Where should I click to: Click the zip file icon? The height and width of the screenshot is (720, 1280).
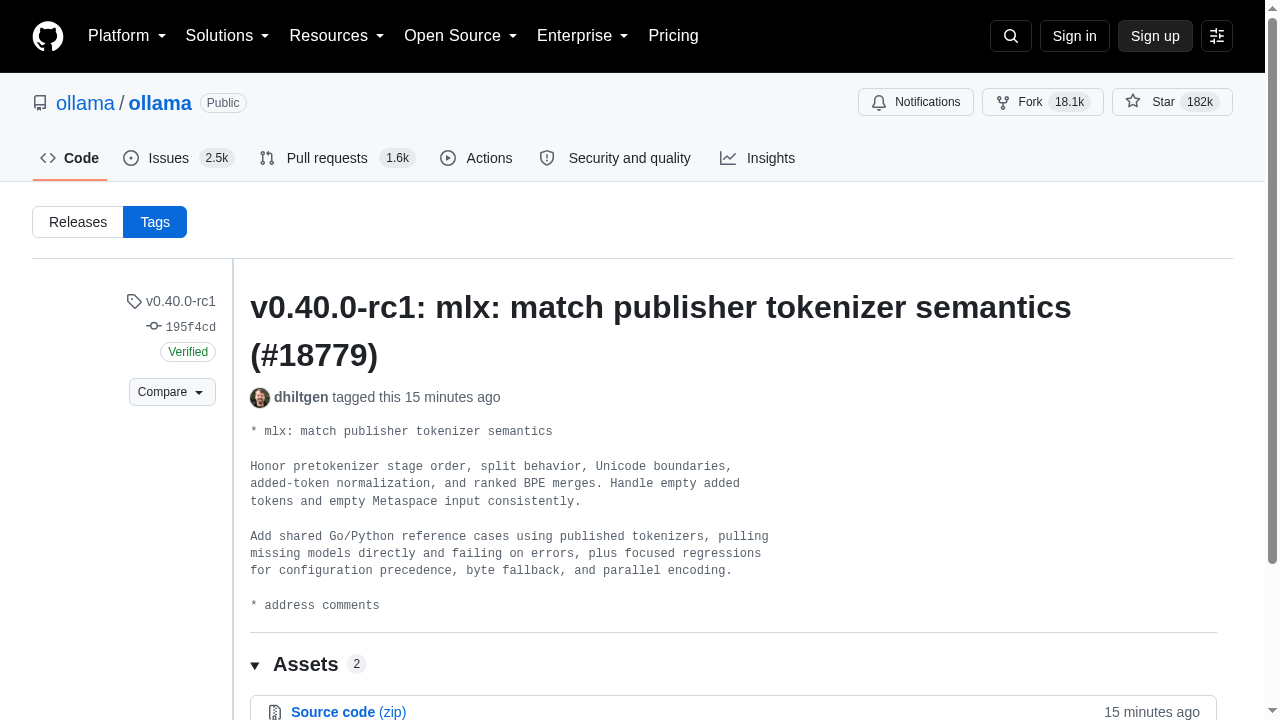point(275,713)
